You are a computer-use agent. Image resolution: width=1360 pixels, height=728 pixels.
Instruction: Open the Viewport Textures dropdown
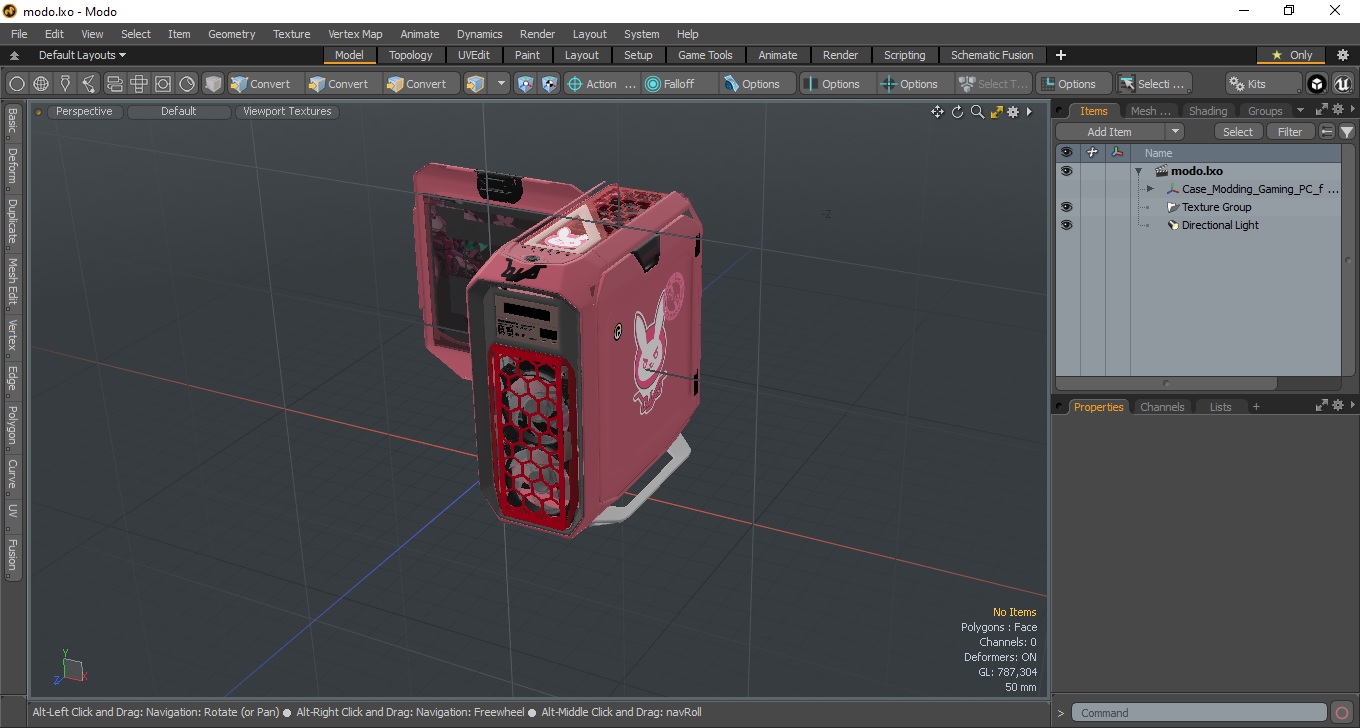[x=287, y=112]
